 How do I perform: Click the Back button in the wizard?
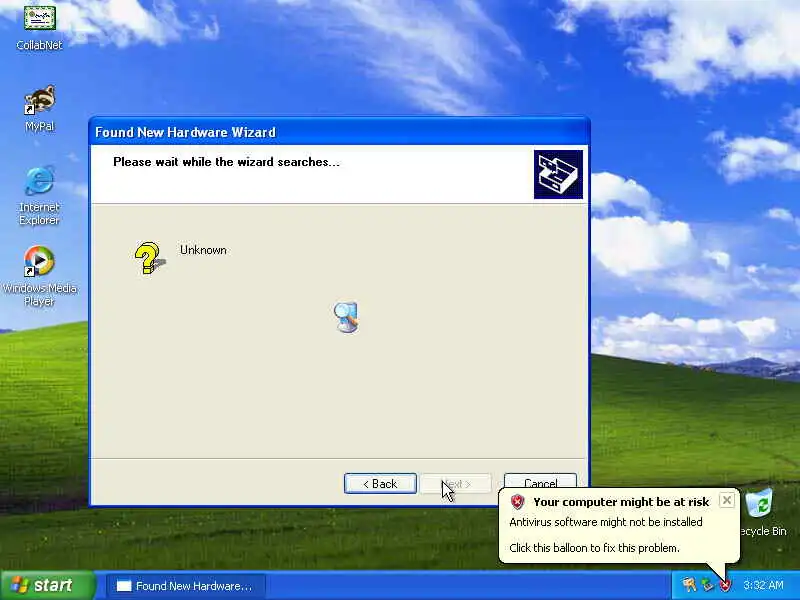point(380,484)
